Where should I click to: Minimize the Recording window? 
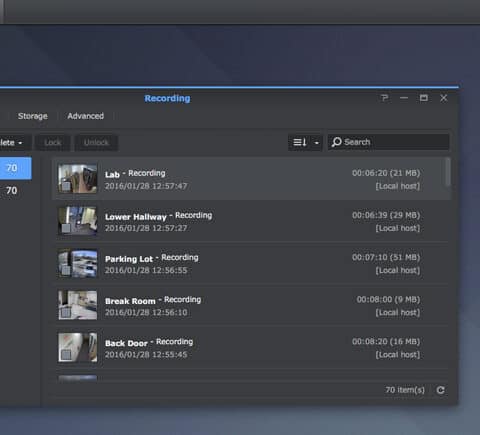(404, 98)
